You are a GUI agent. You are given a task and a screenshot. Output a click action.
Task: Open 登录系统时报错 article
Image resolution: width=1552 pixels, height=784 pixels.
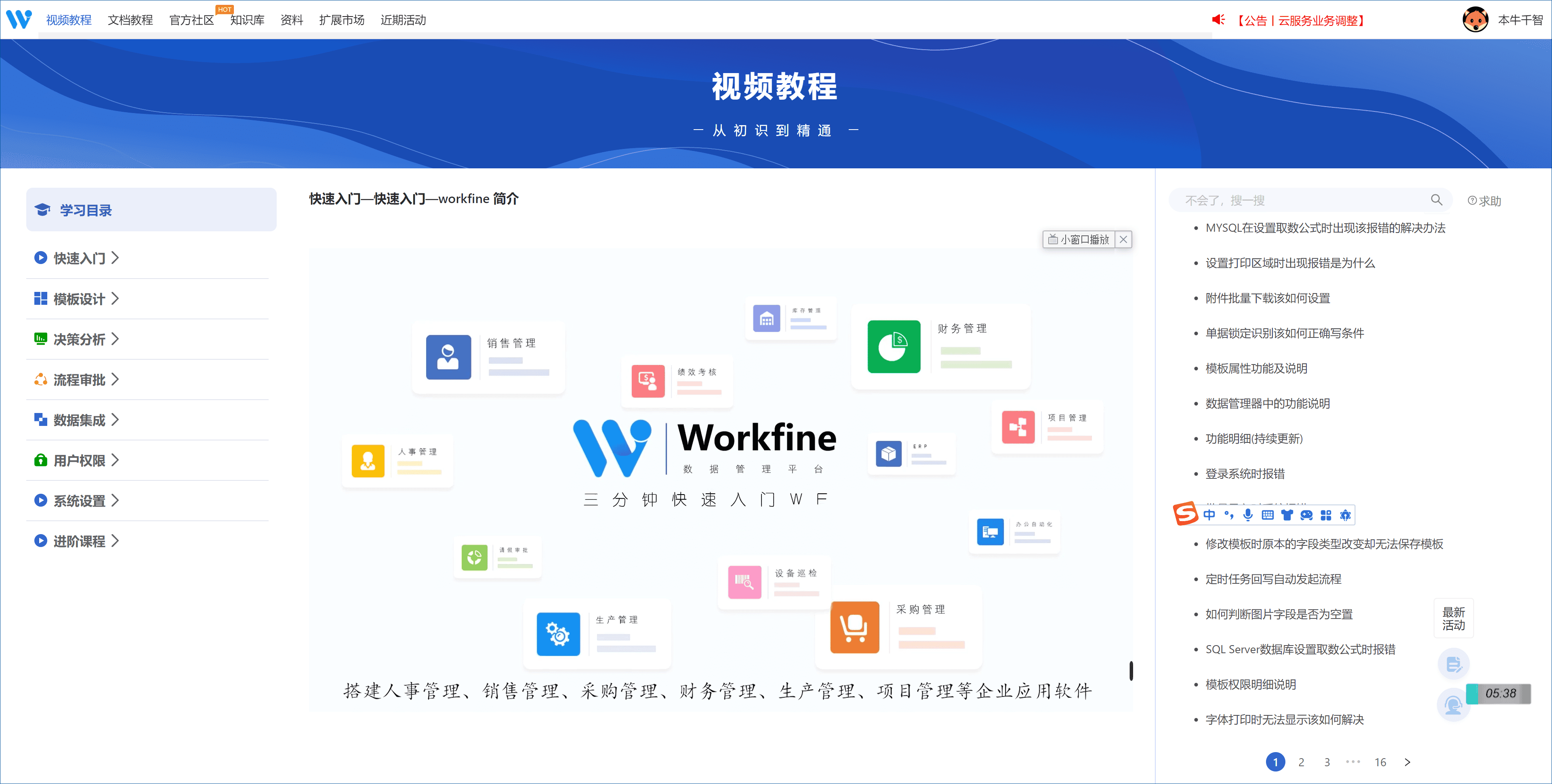(x=1245, y=473)
